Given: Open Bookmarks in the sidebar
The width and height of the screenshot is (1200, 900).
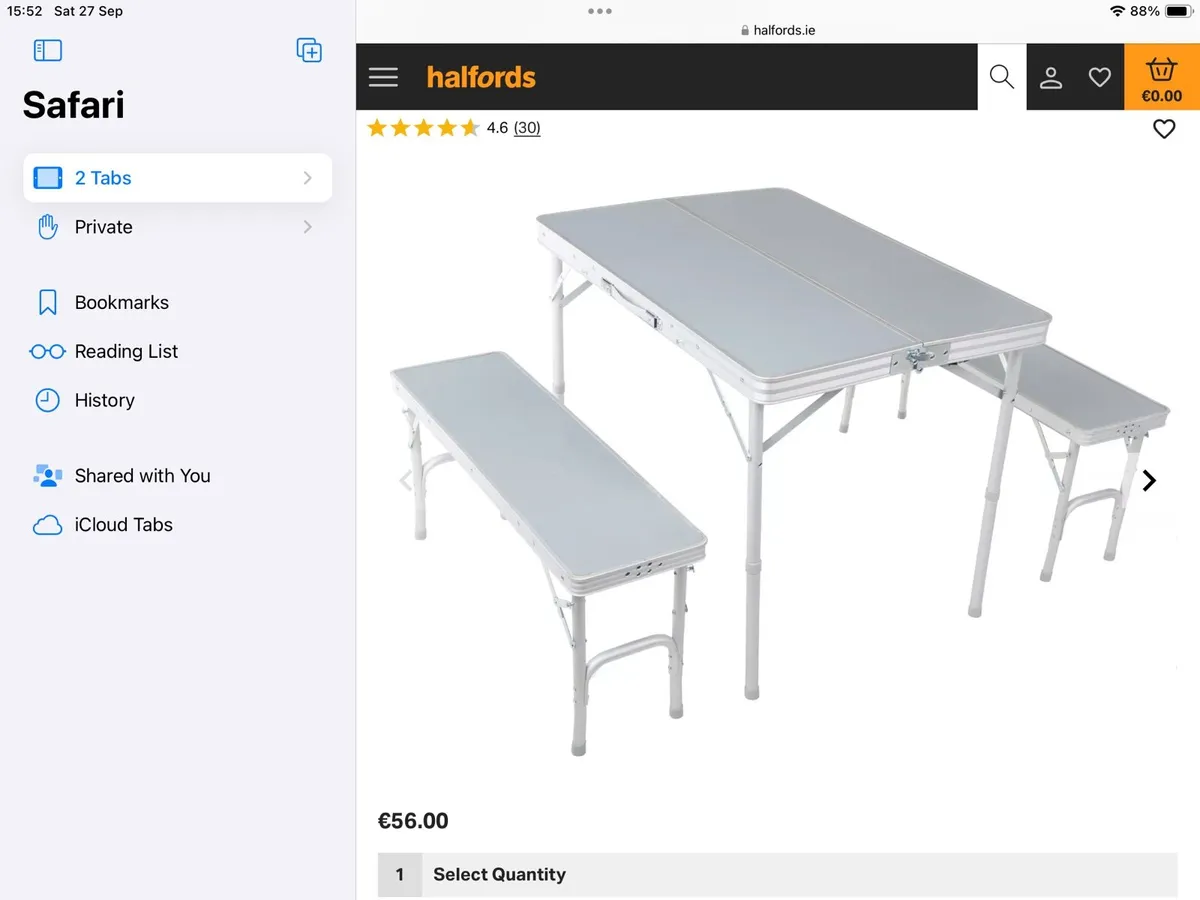Looking at the screenshot, I should [121, 302].
